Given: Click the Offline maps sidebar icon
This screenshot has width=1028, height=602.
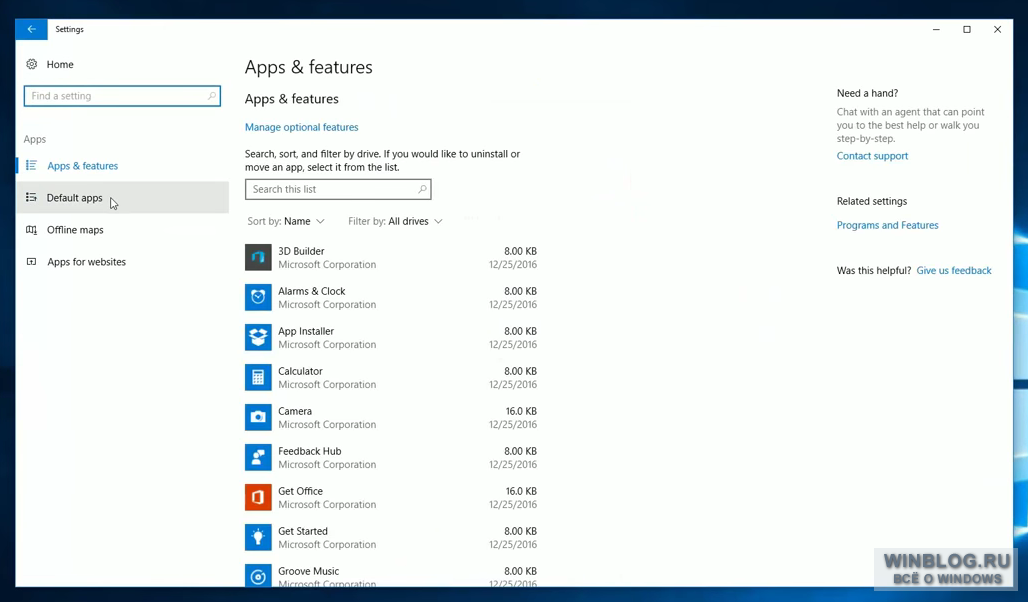Looking at the screenshot, I should [31, 230].
